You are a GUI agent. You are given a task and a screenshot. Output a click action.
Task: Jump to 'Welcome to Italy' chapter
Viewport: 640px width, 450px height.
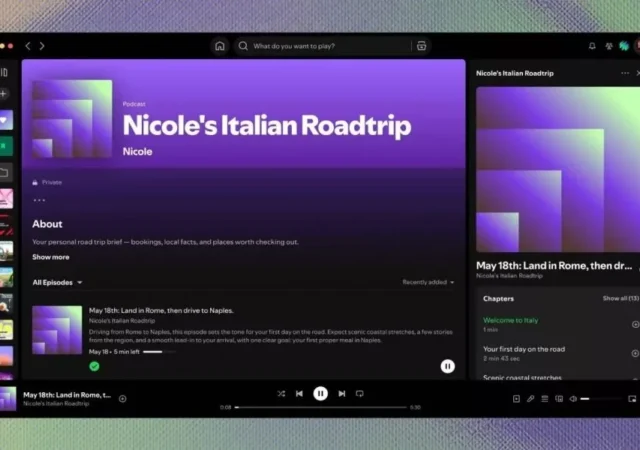511,320
